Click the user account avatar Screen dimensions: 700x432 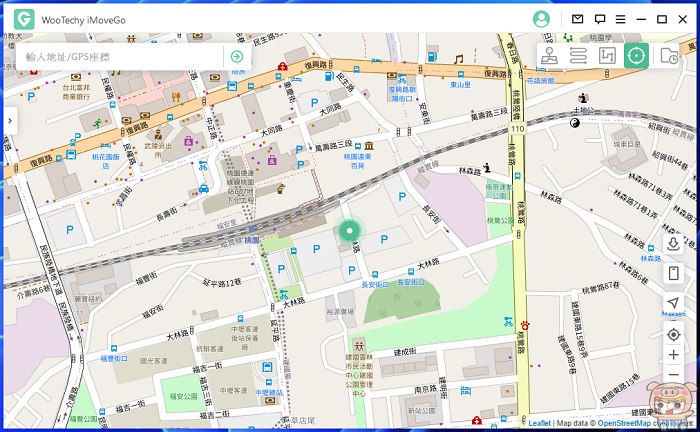coord(541,19)
